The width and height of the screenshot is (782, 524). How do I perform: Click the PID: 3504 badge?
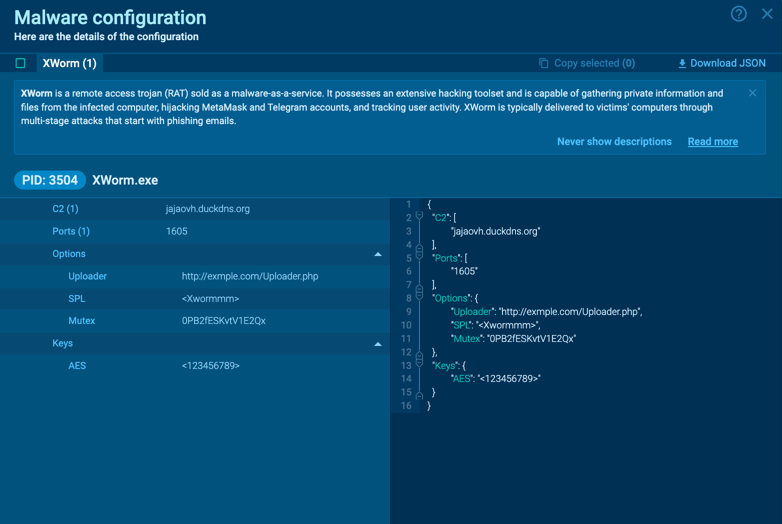[x=49, y=180]
